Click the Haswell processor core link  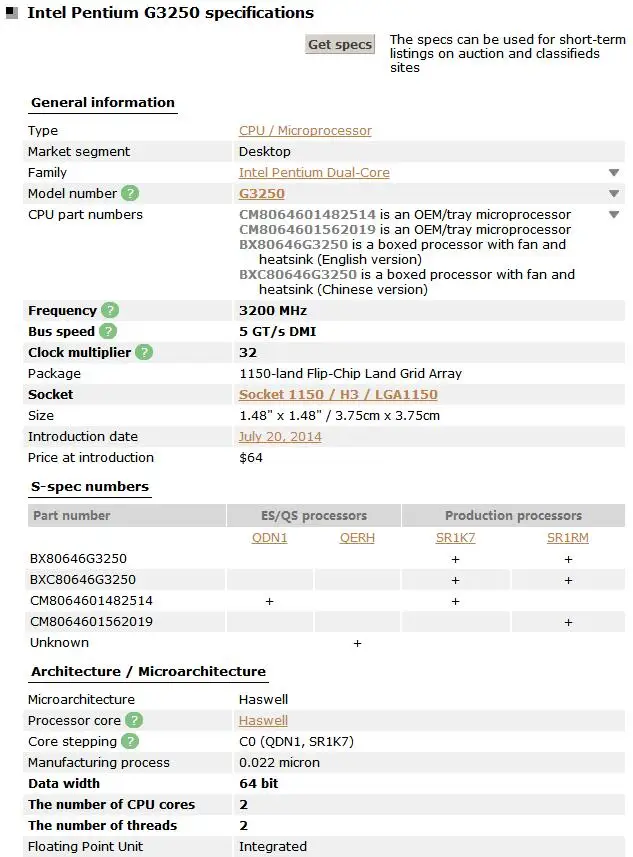coord(263,720)
